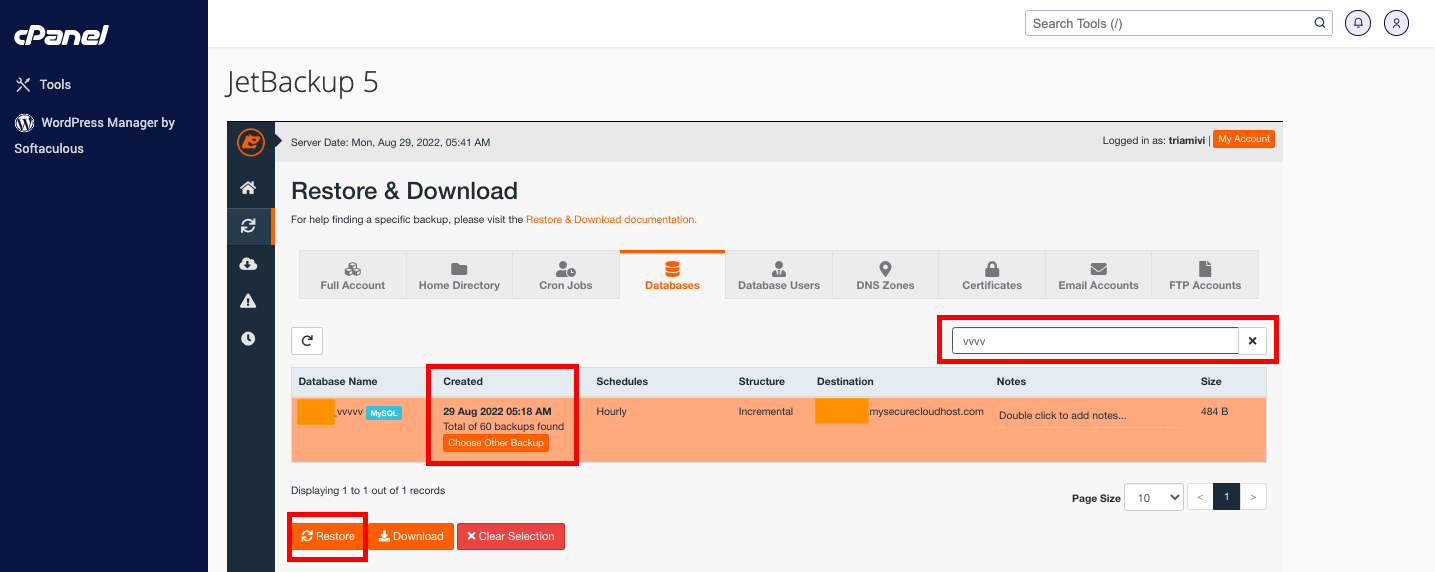Click the JetBackup home sidebar icon
The width and height of the screenshot is (1435, 572).
pyautogui.click(x=248, y=188)
